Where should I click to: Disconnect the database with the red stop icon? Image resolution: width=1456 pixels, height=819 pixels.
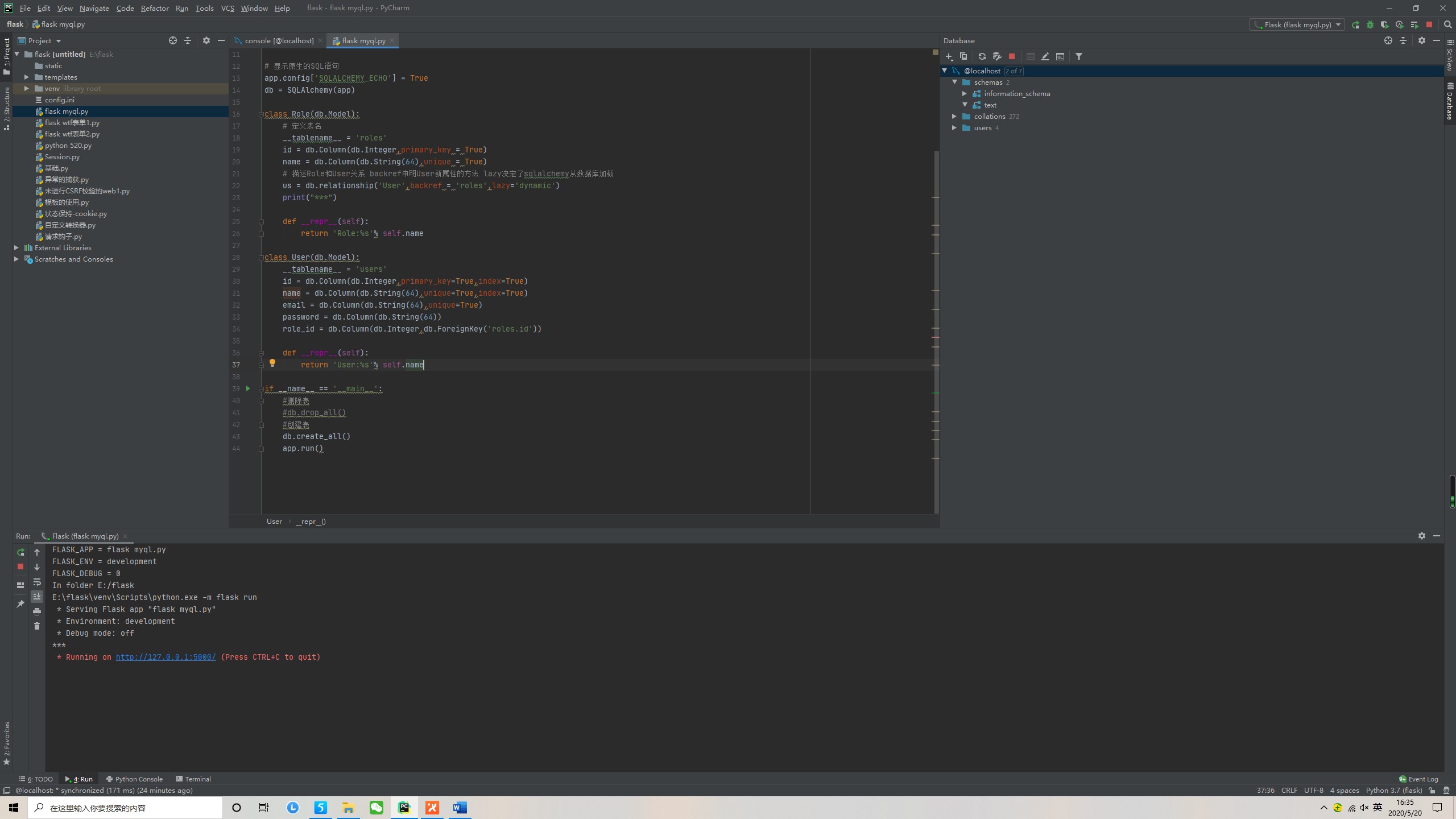1012,56
